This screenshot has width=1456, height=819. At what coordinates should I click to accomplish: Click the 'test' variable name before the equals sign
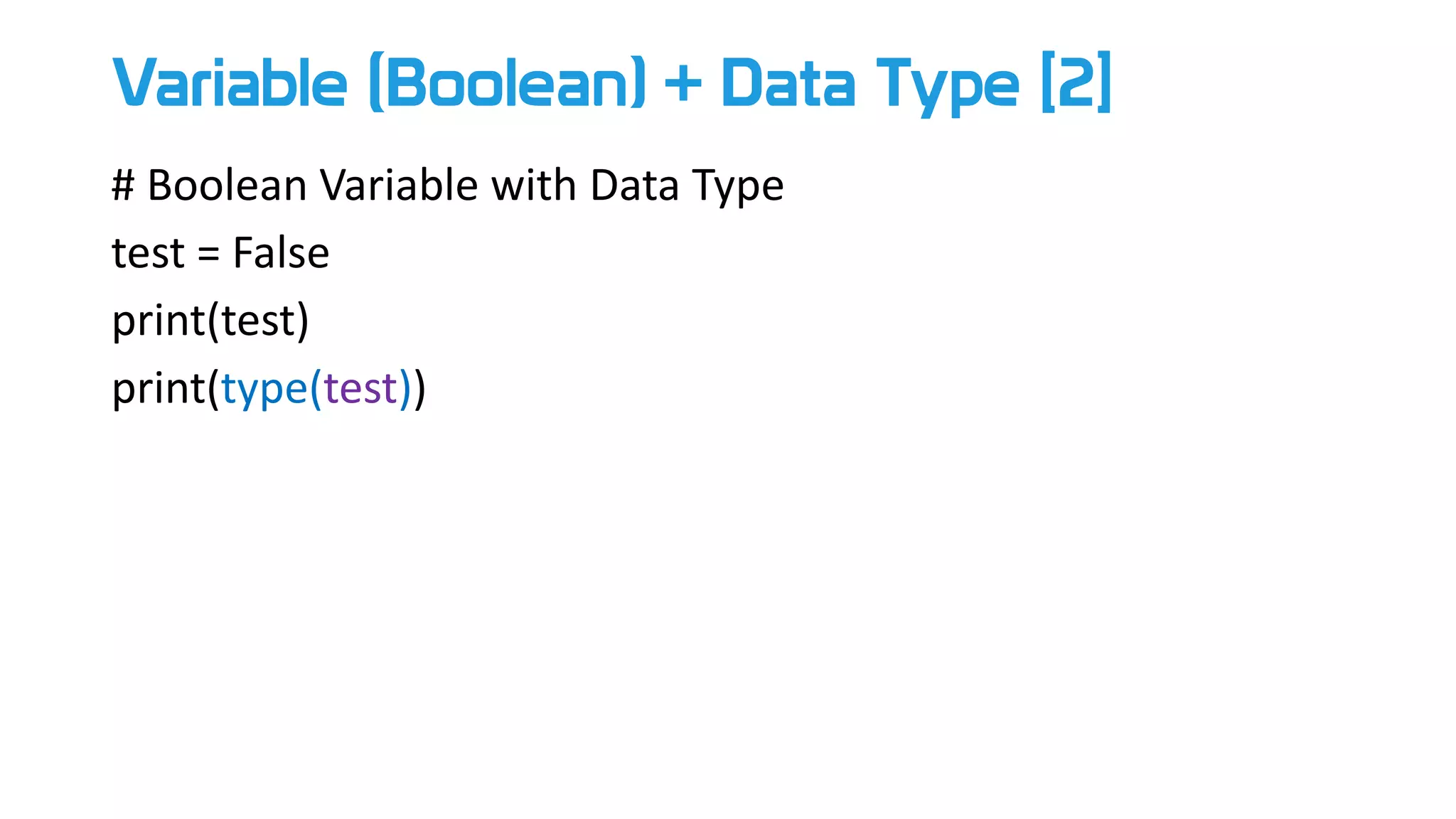click(x=148, y=254)
